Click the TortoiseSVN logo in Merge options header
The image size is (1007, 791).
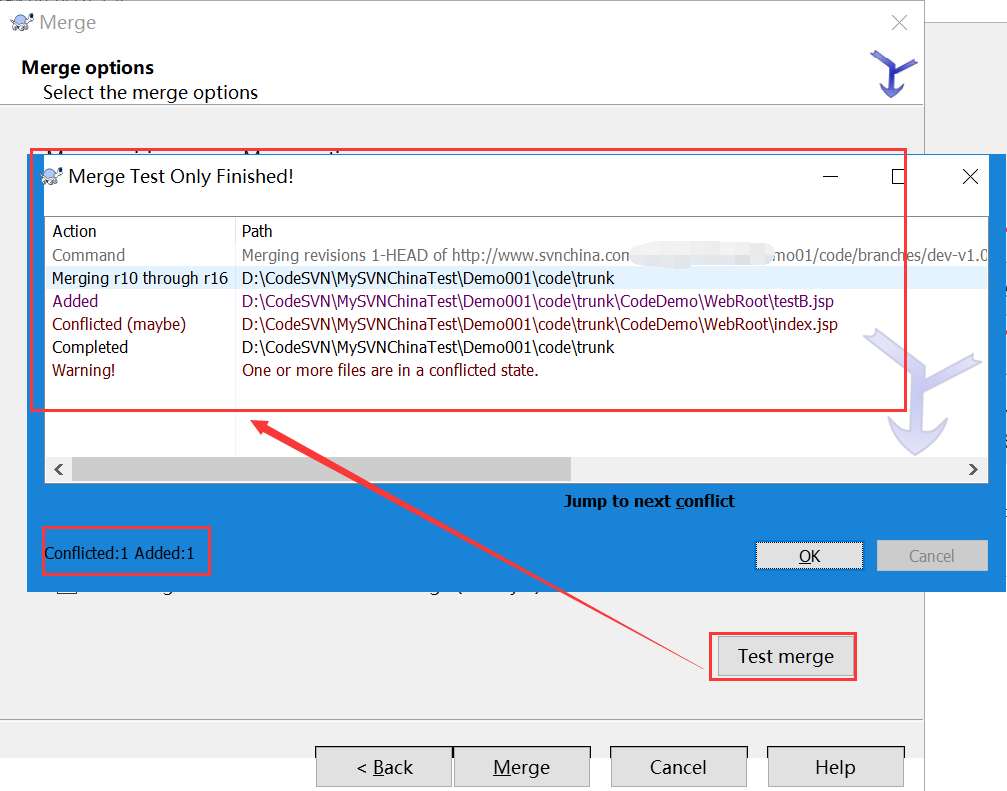892,73
